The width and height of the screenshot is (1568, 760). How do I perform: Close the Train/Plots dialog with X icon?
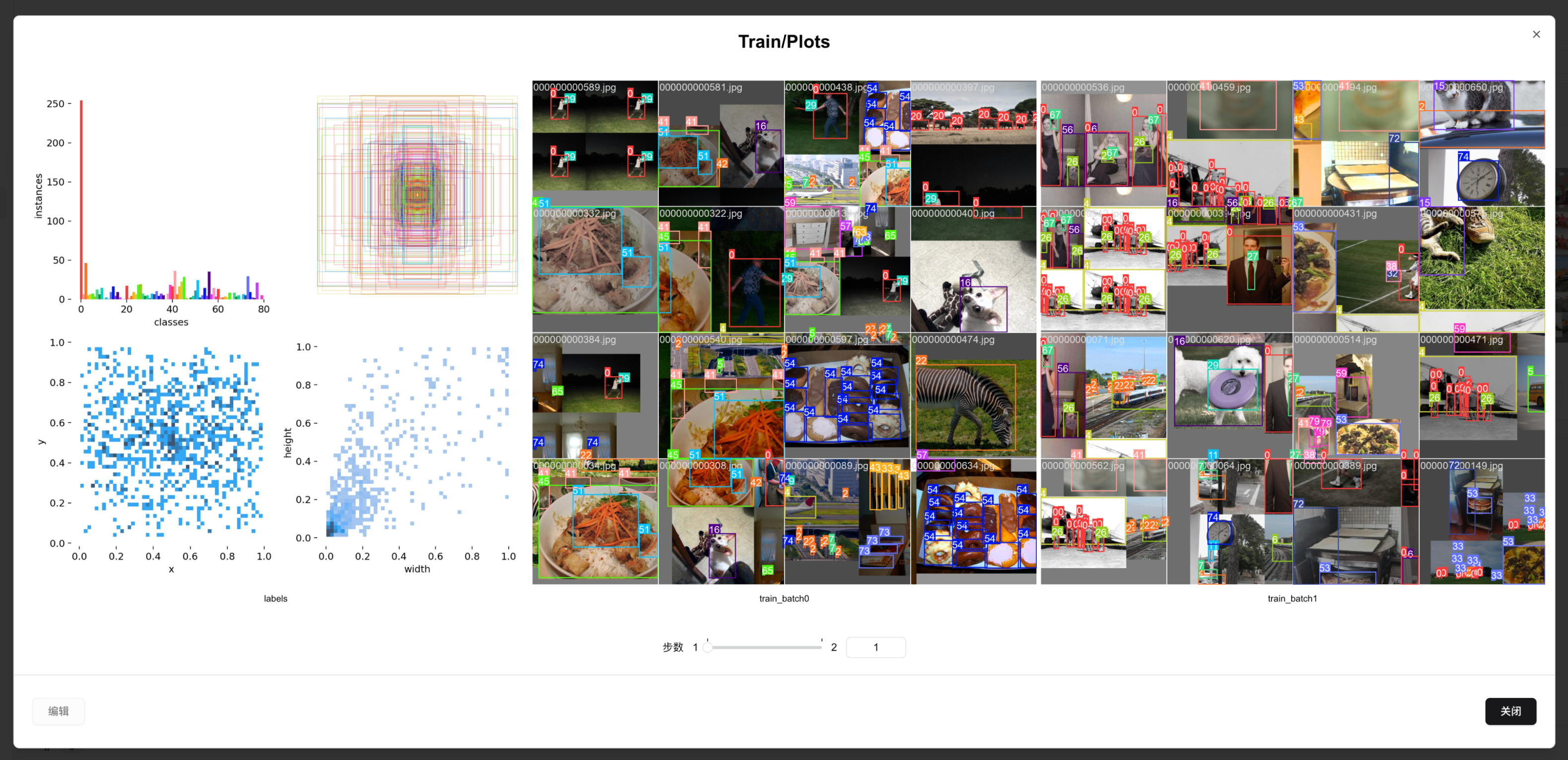tap(1536, 35)
